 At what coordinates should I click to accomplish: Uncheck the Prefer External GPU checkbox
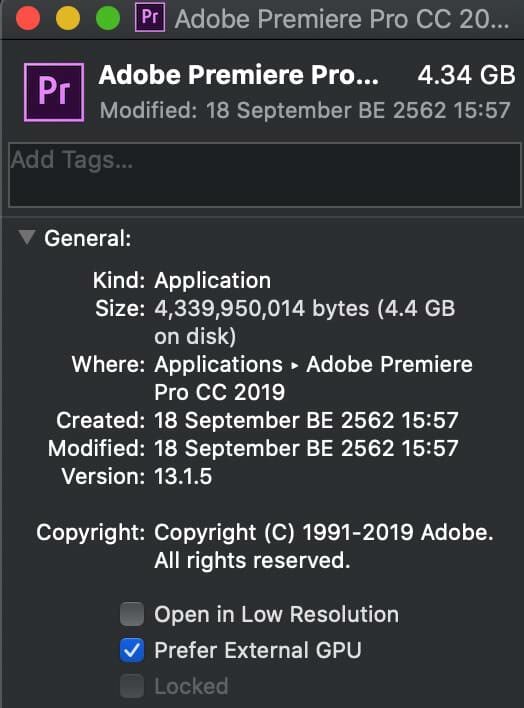click(132, 650)
